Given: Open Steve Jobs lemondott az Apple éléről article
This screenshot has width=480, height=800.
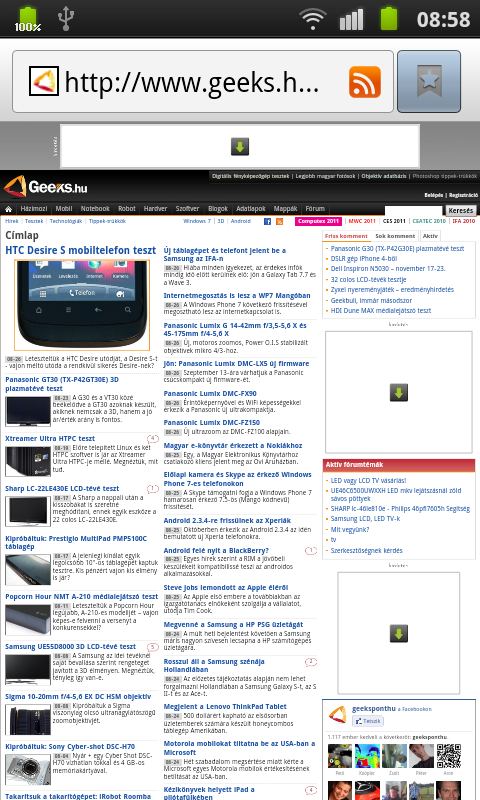Looking at the screenshot, I should tap(226, 588).
